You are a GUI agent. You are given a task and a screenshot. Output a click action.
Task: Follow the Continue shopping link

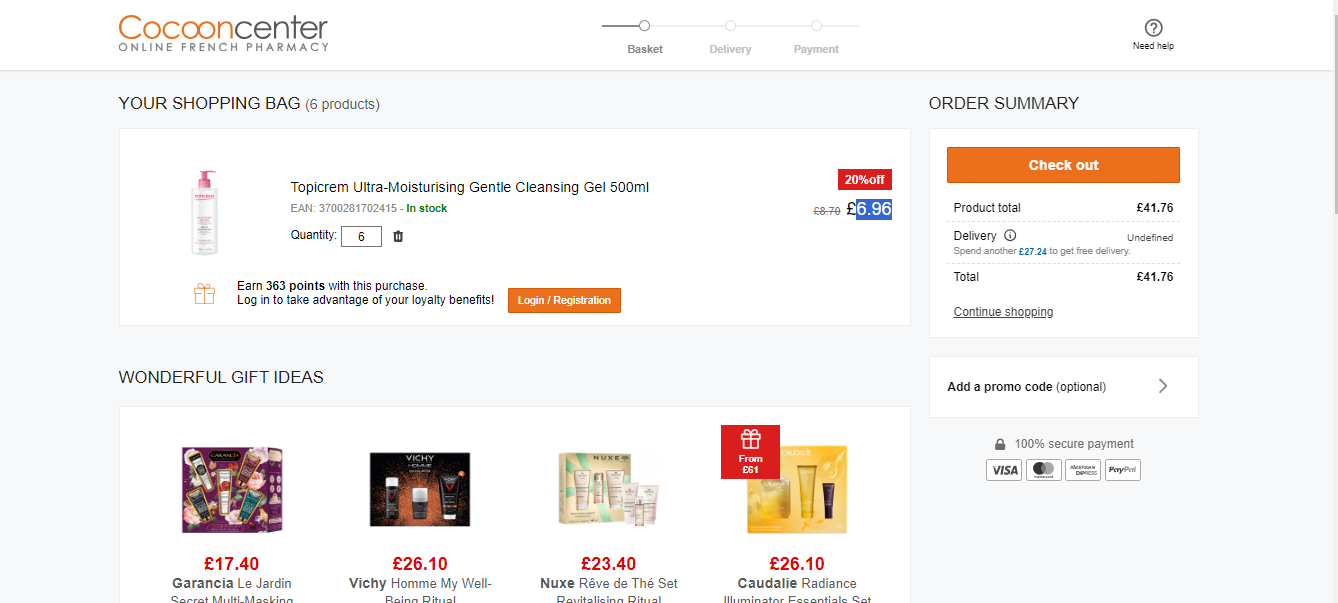pos(1003,312)
